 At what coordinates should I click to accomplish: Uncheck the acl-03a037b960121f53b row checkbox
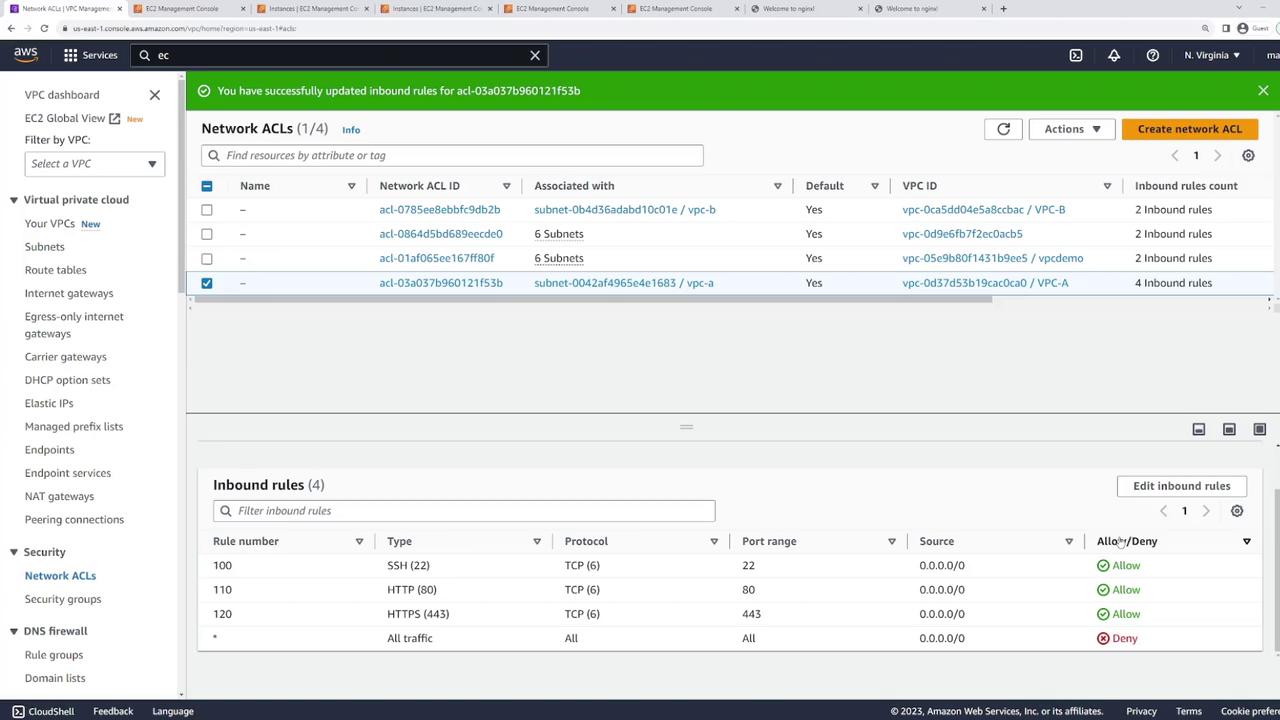(x=207, y=283)
